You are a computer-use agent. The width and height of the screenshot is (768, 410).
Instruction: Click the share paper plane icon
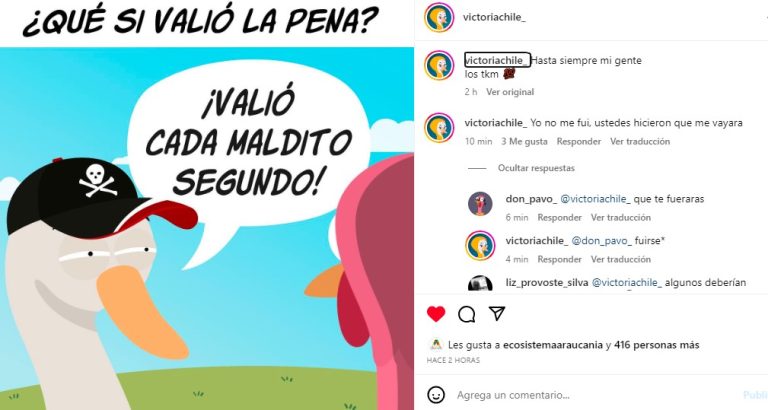[497, 314]
